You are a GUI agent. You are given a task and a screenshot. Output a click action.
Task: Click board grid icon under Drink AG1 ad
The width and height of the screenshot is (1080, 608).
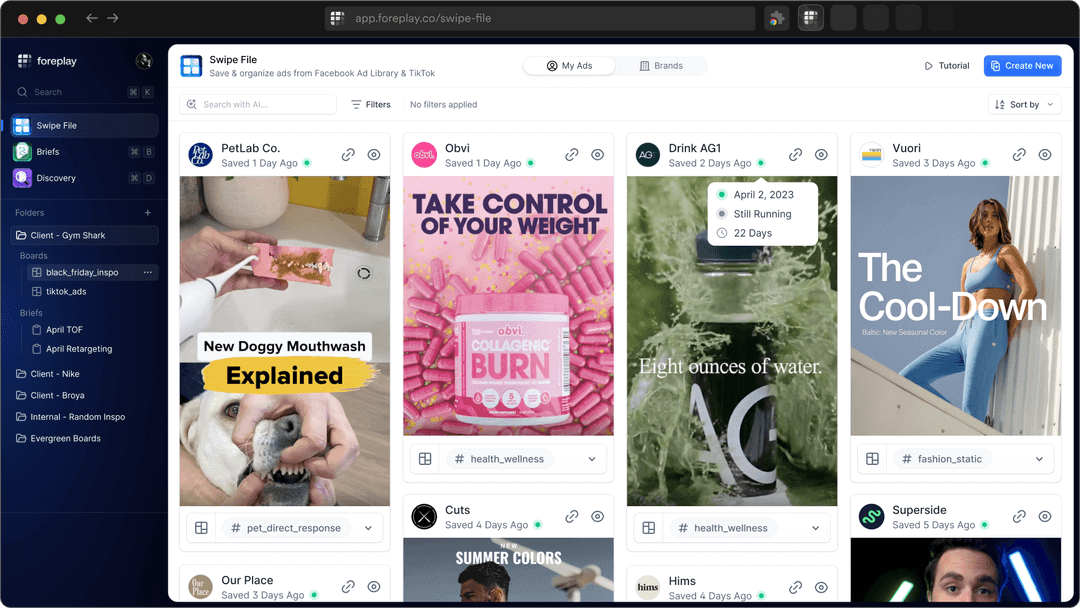[649, 528]
